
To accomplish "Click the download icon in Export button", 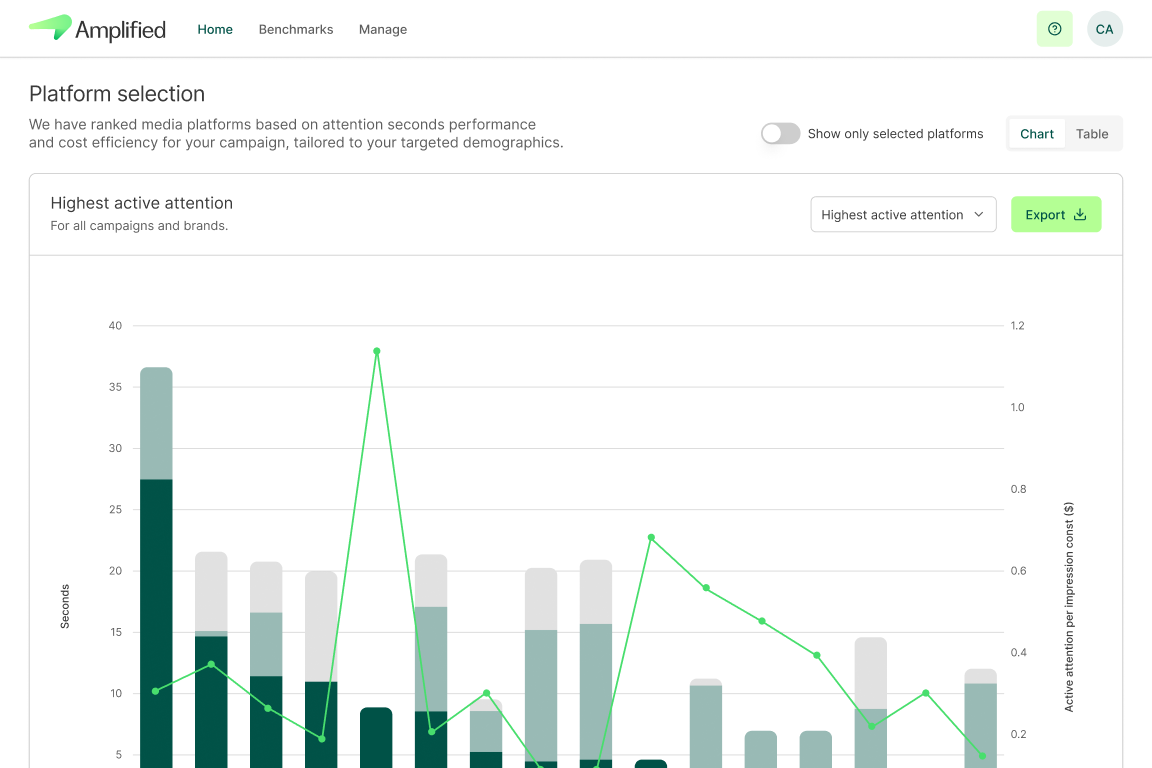I will coord(1080,215).
